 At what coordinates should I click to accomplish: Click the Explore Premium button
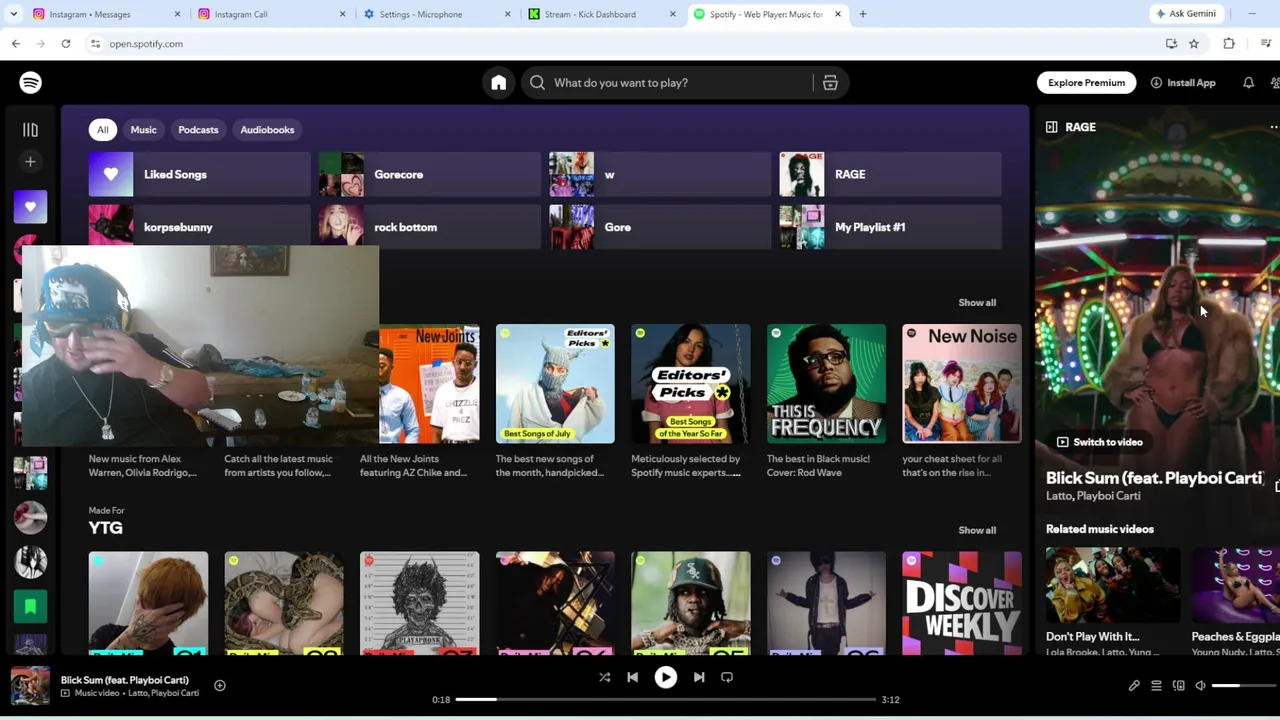[x=1086, y=83]
